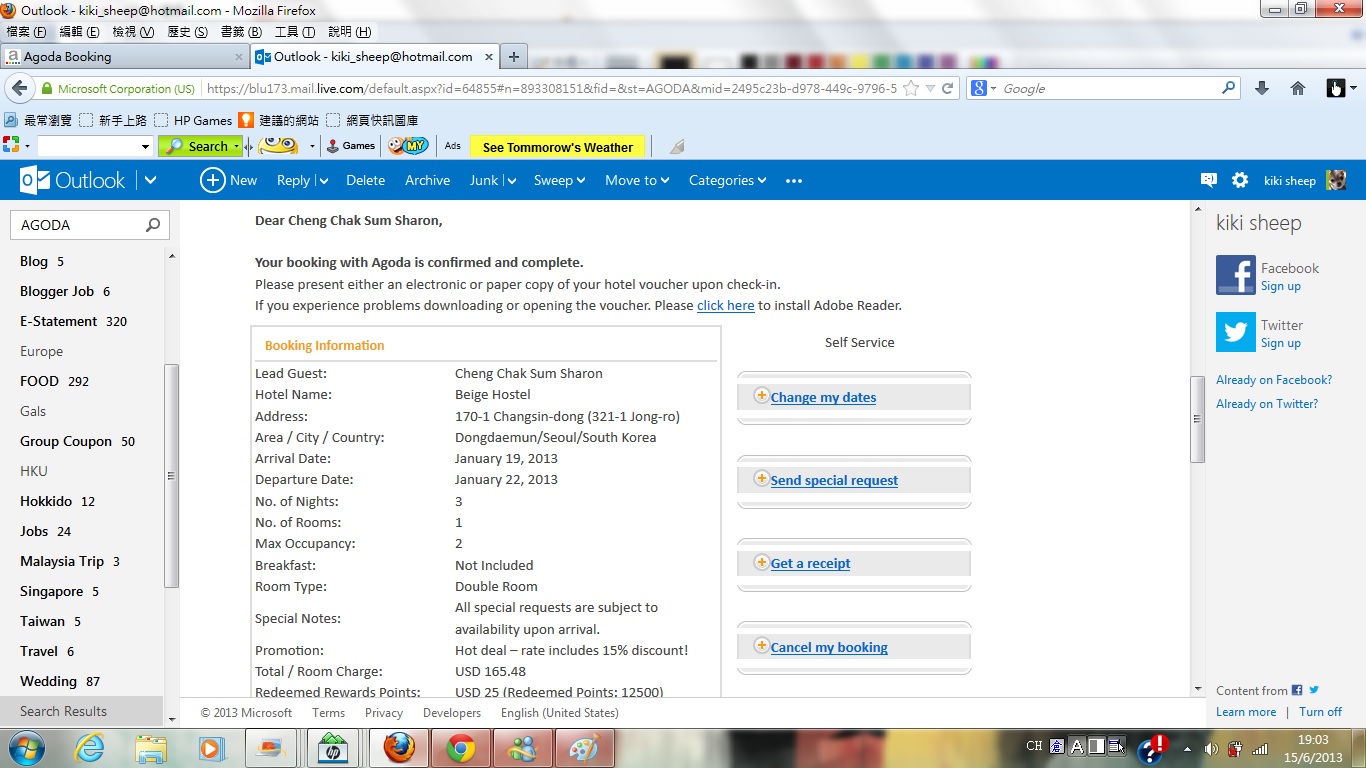The width and height of the screenshot is (1366, 768).
Task: Click Games toolbar icon
Action: [x=351, y=146]
